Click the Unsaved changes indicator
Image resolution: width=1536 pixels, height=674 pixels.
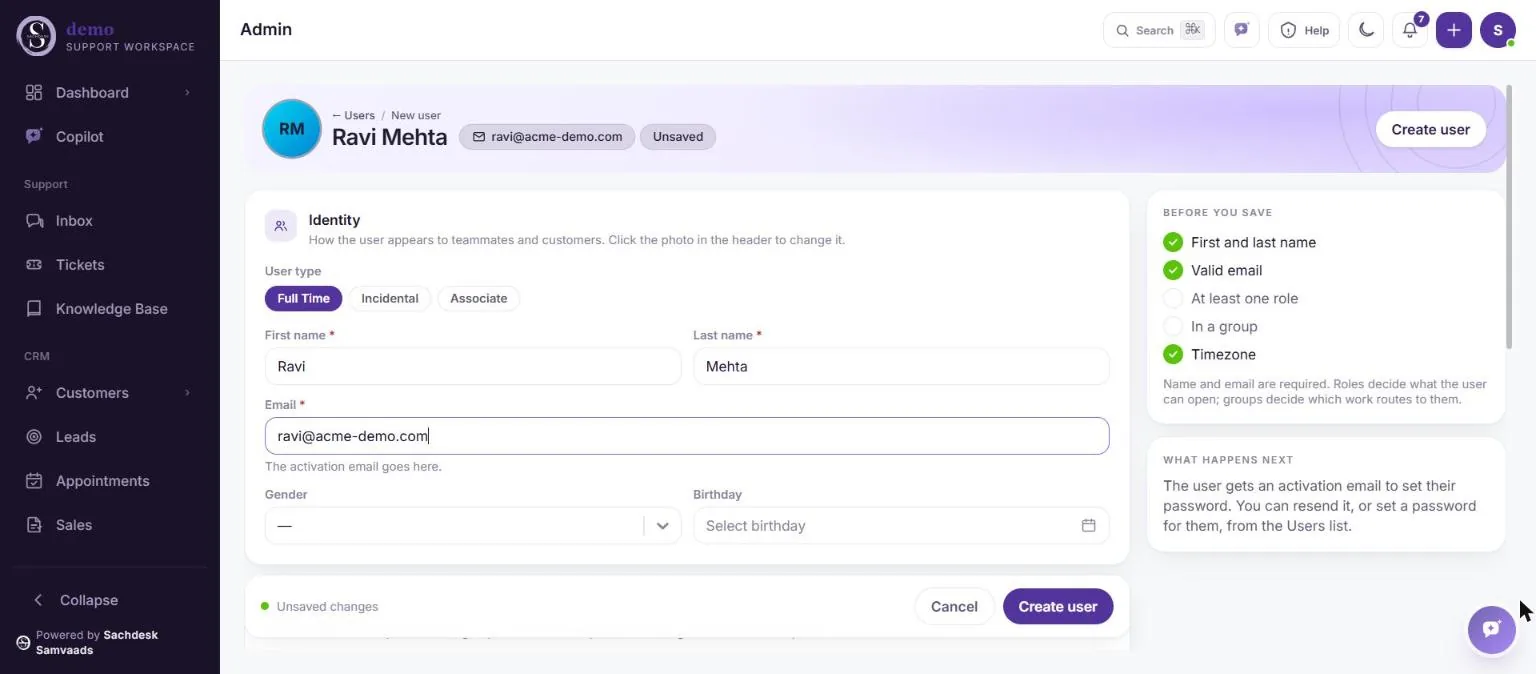[319, 606]
